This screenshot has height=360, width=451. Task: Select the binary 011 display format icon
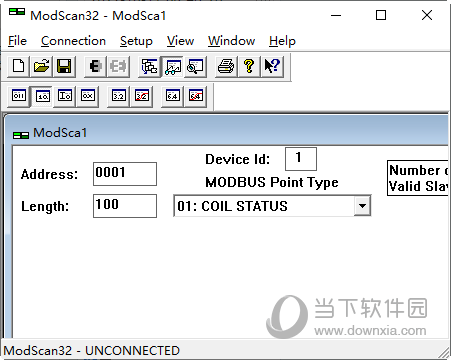(18, 96)
